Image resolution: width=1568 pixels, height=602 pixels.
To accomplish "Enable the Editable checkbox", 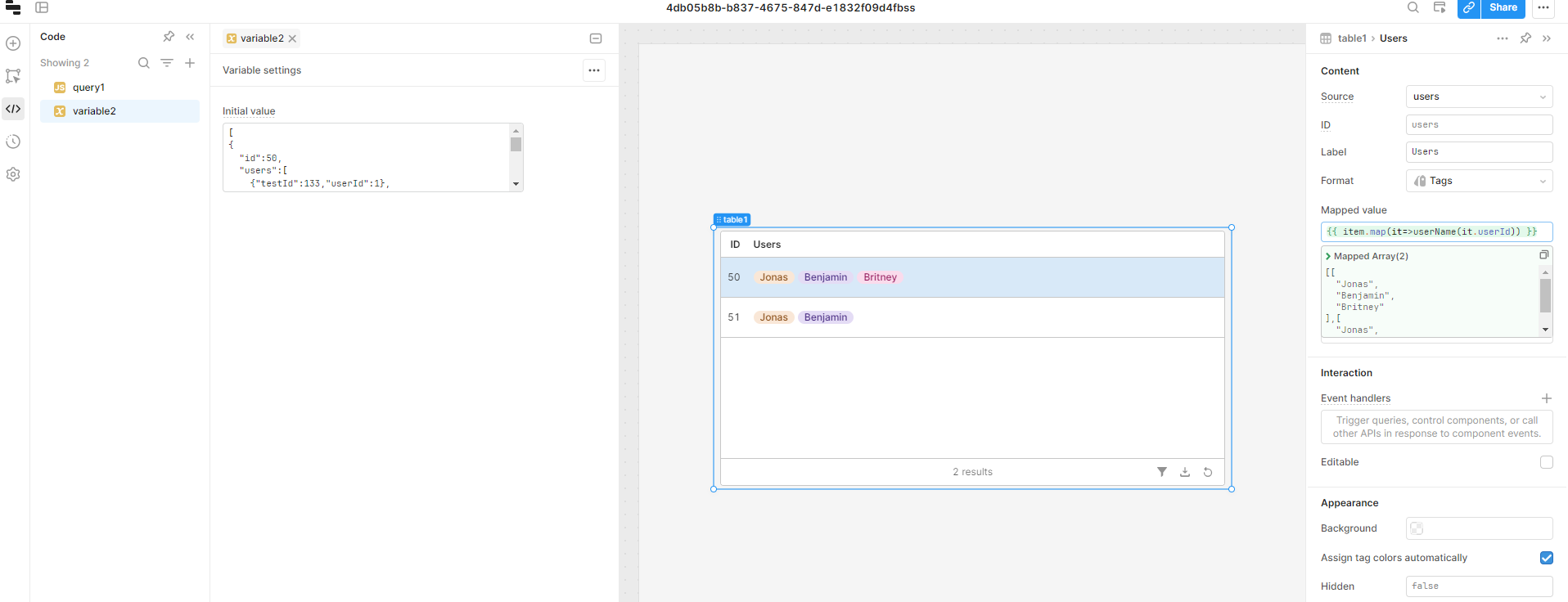I will click(1546, 462).
